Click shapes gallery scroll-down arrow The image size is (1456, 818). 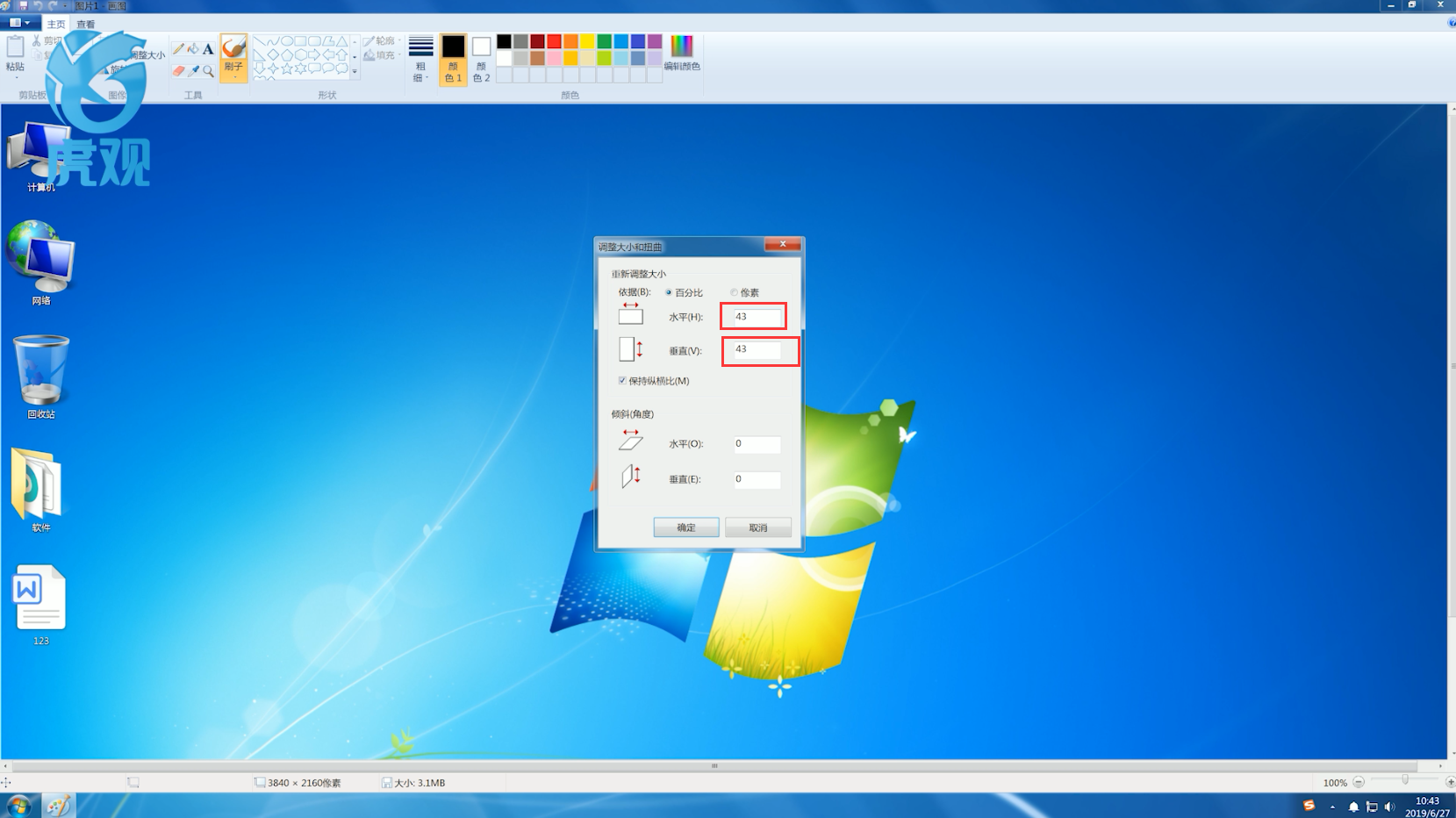[x=355, y=57]
